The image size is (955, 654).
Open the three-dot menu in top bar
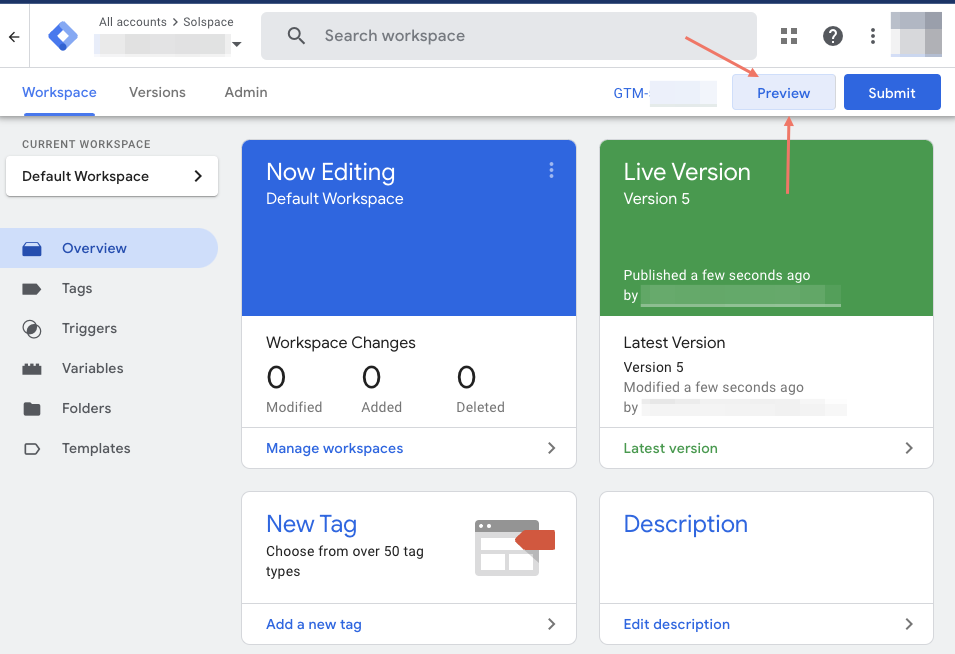tap(872, 36)
